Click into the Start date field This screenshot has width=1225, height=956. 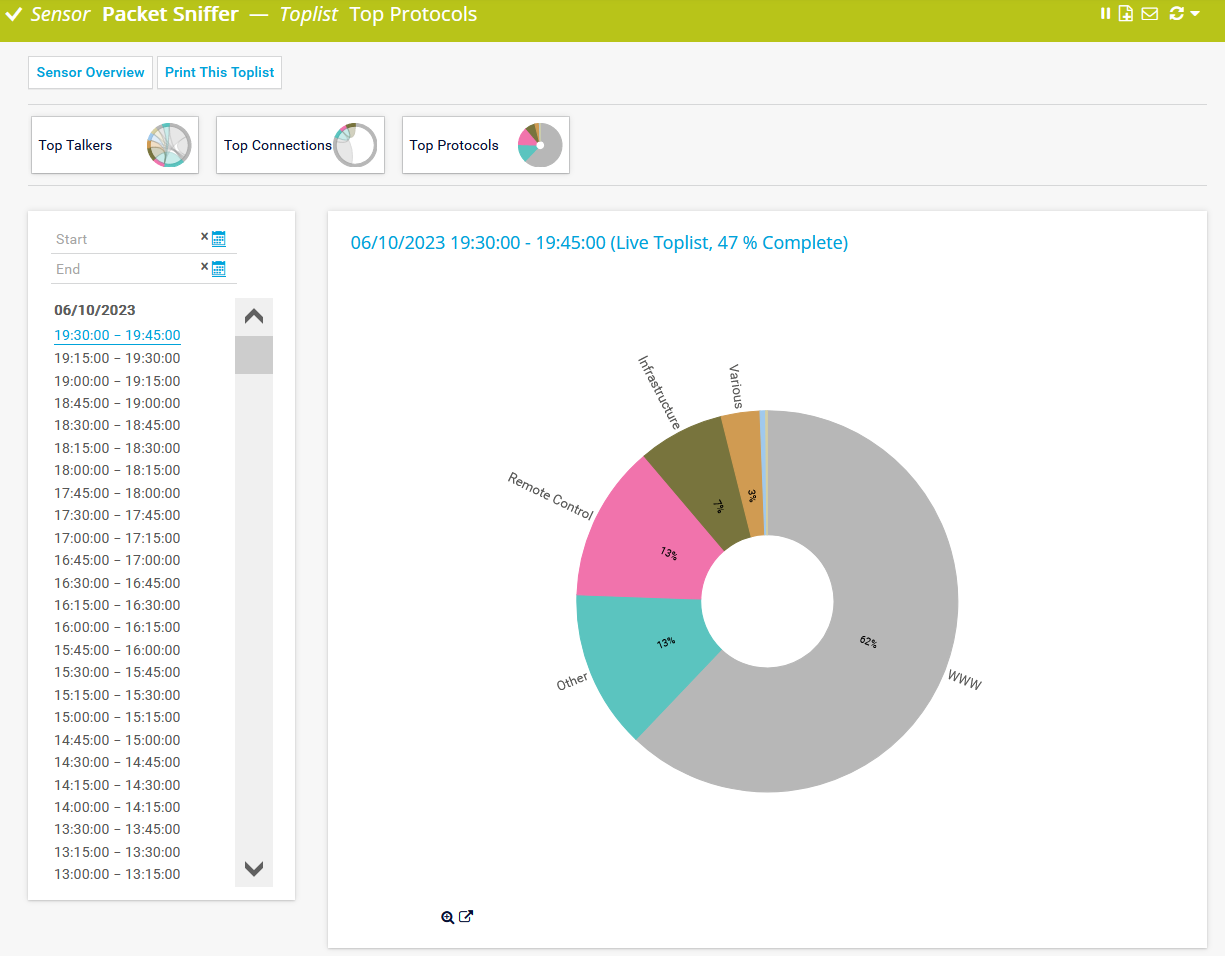(125, 239)
